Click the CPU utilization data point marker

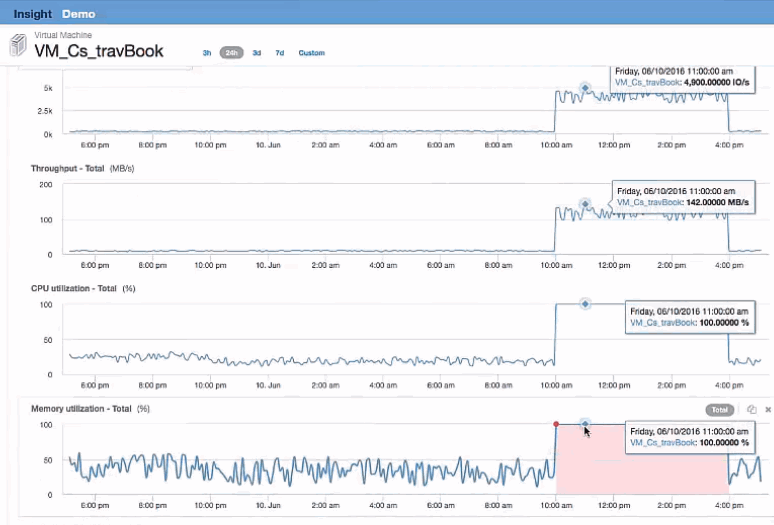[585, 304]
